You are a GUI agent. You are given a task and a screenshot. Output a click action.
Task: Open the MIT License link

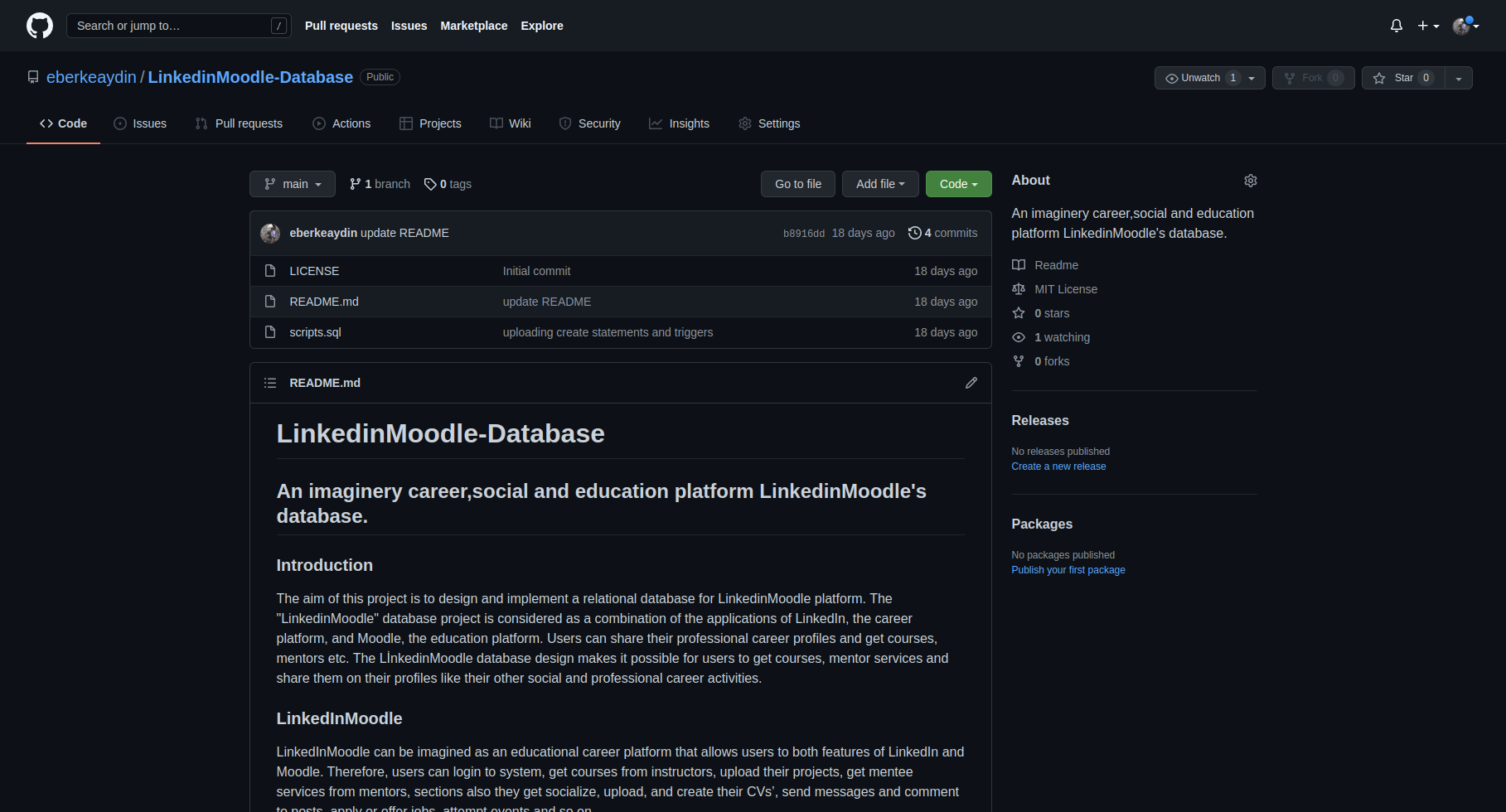(x=1054, y=289)
